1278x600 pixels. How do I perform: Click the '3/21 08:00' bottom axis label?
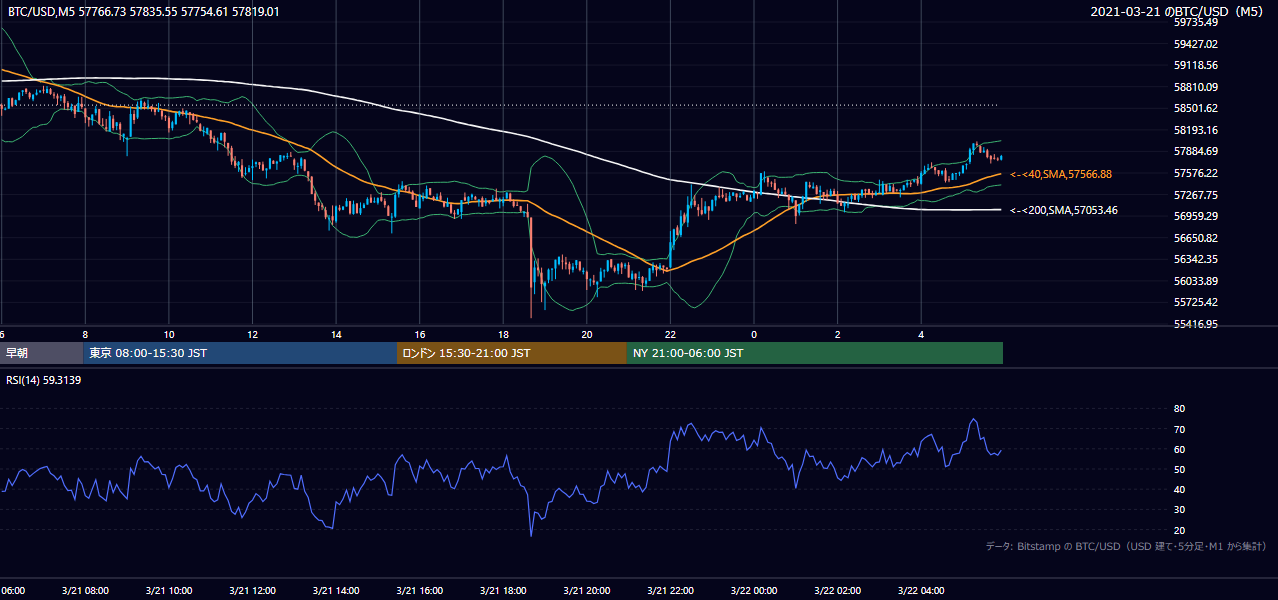click(85, 590)
